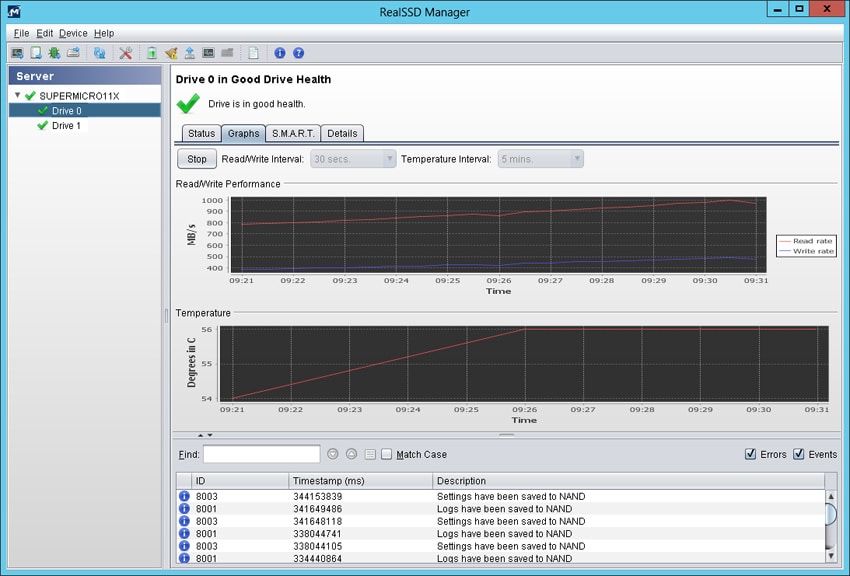Switch to the S.M.A.R.T. tab
The width and height of the screenshot is (850, 576).
(293, 133)
